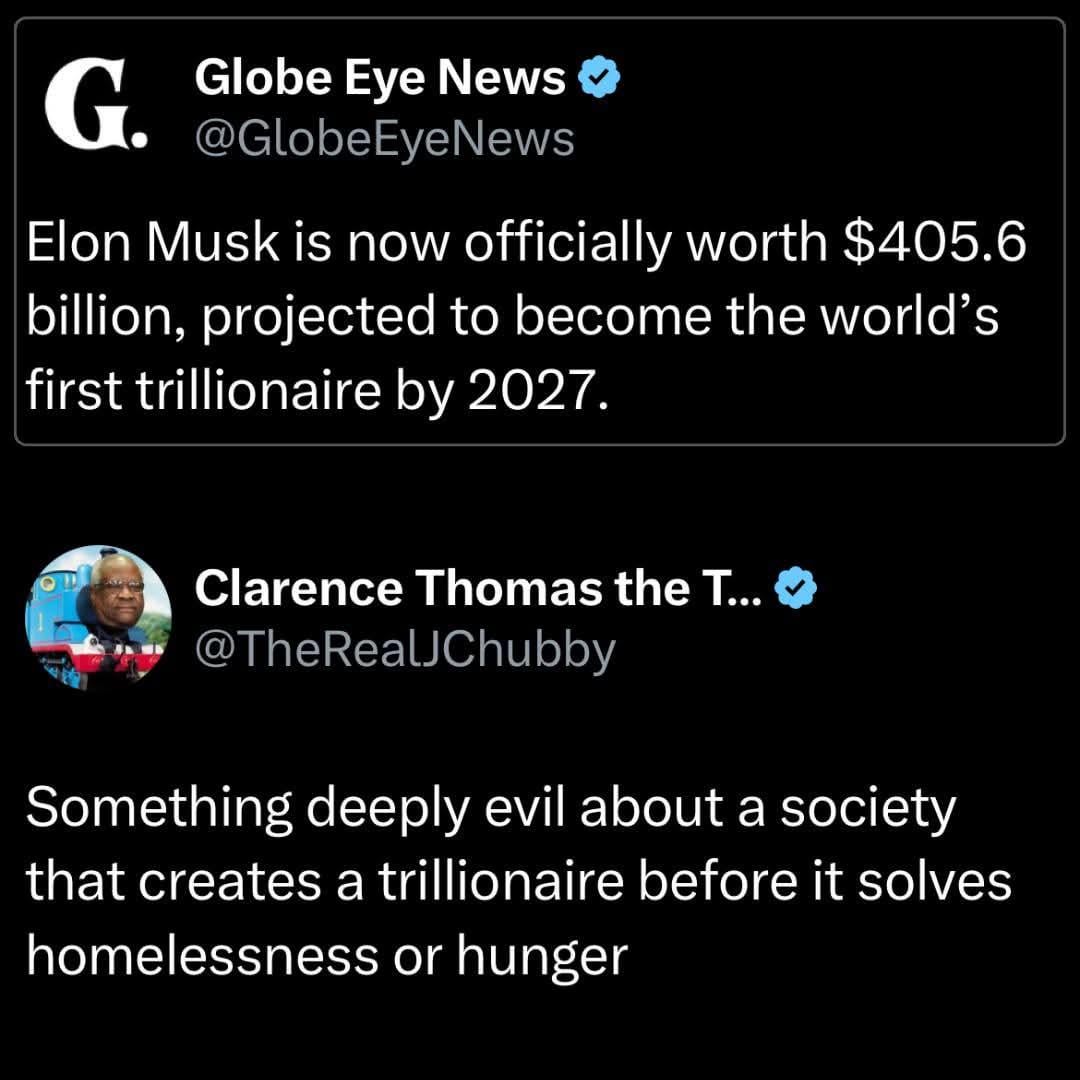Visit the @TheRealJChubby handle

point(405,650)
